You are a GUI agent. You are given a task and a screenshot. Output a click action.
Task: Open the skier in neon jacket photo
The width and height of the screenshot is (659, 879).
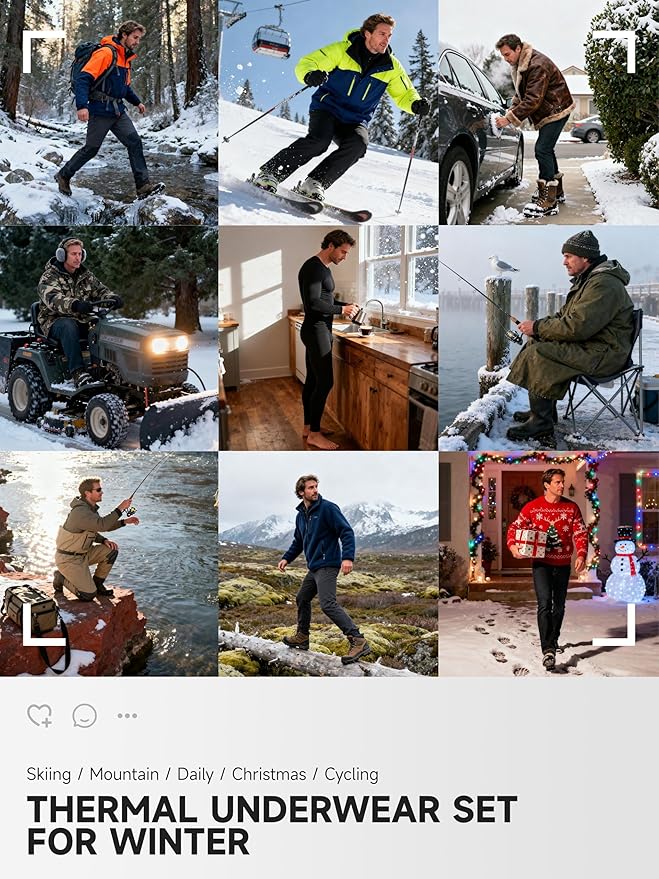(x=328, y=112)
